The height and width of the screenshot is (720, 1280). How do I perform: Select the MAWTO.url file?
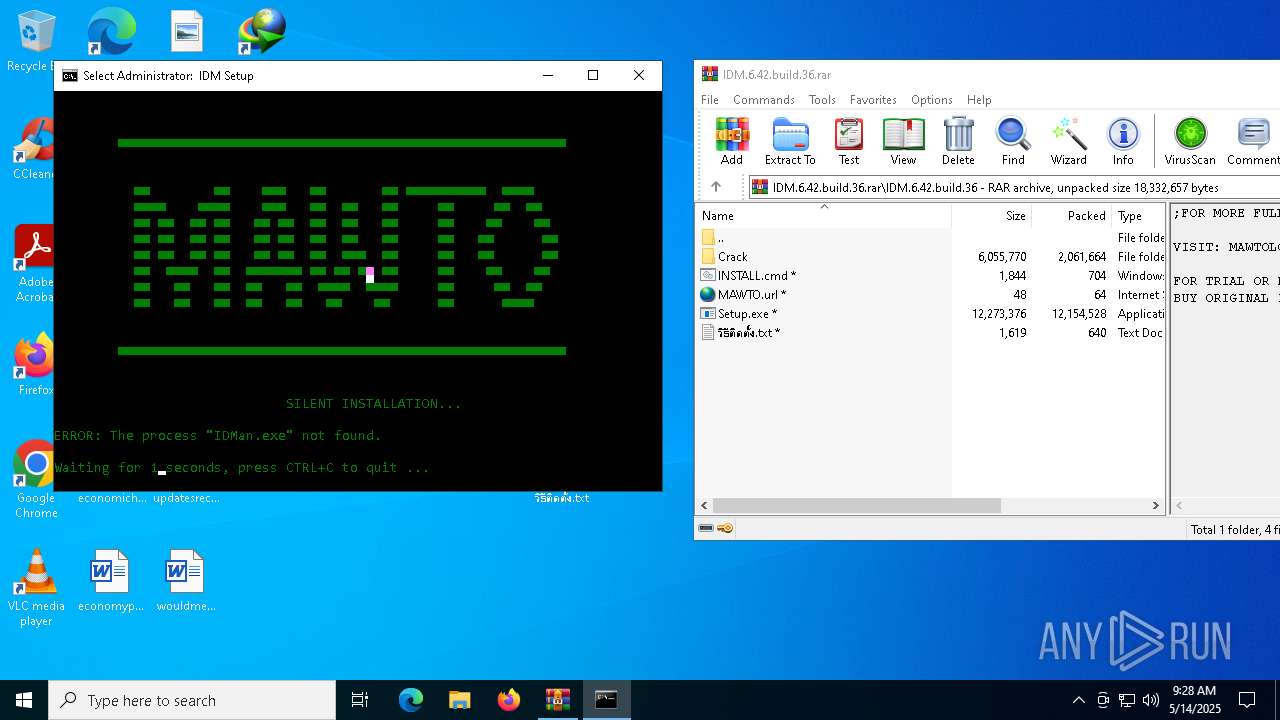click(x=930, y=295)
